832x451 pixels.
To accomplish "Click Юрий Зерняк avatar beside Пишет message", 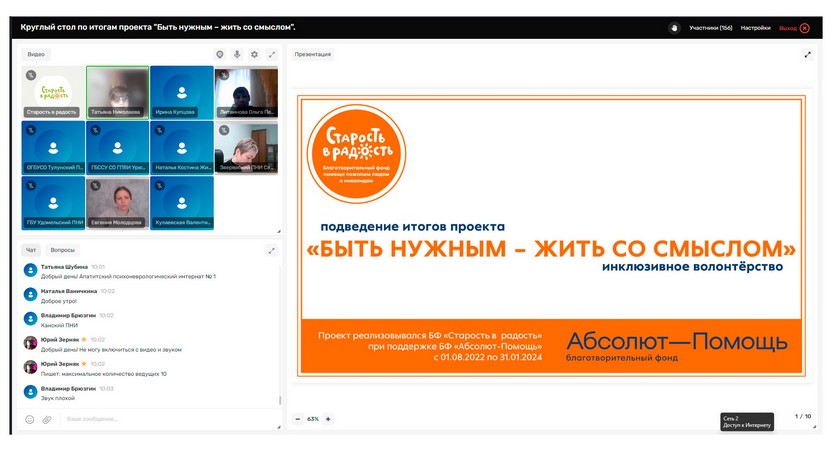I will point(30,367).
